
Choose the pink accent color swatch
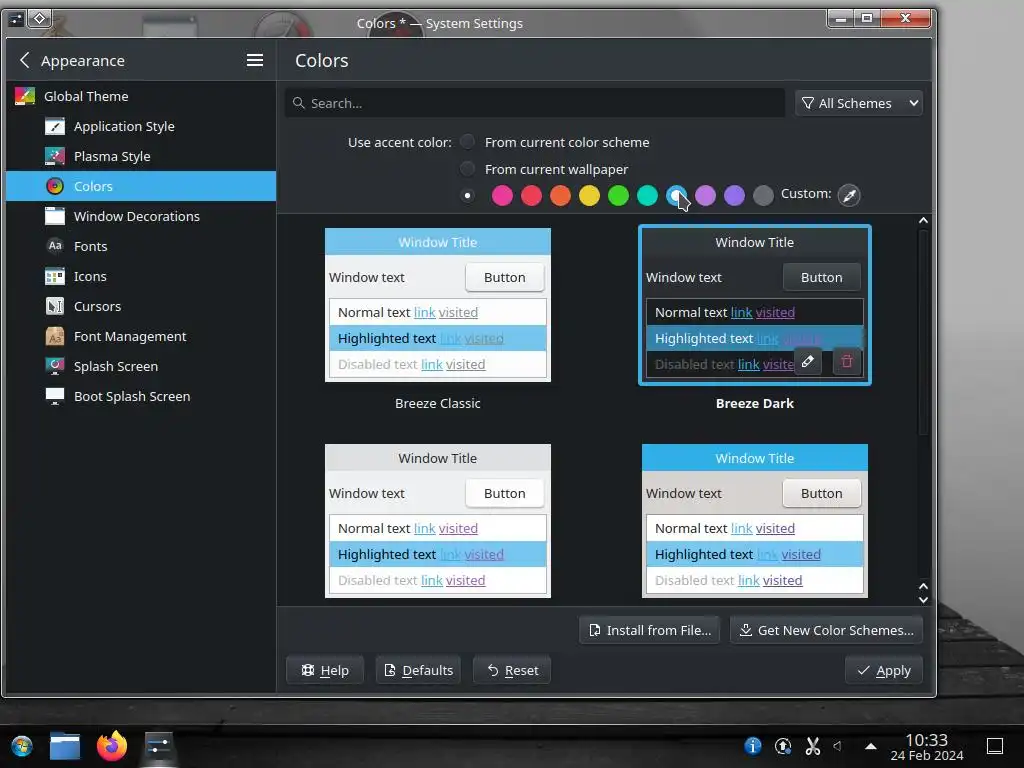click(x=502, y=195)
